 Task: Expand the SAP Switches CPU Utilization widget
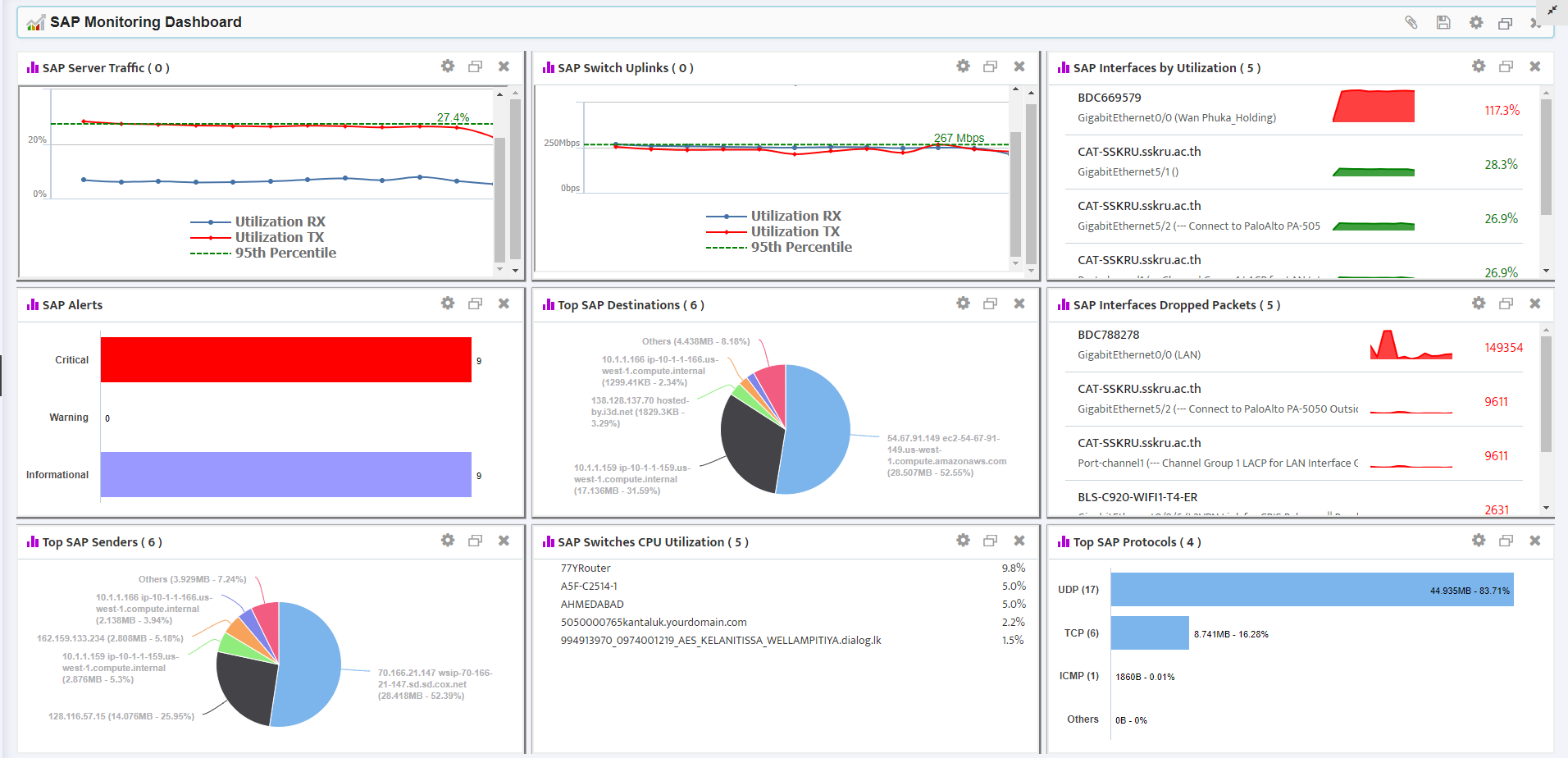click(x=991, y=541)
